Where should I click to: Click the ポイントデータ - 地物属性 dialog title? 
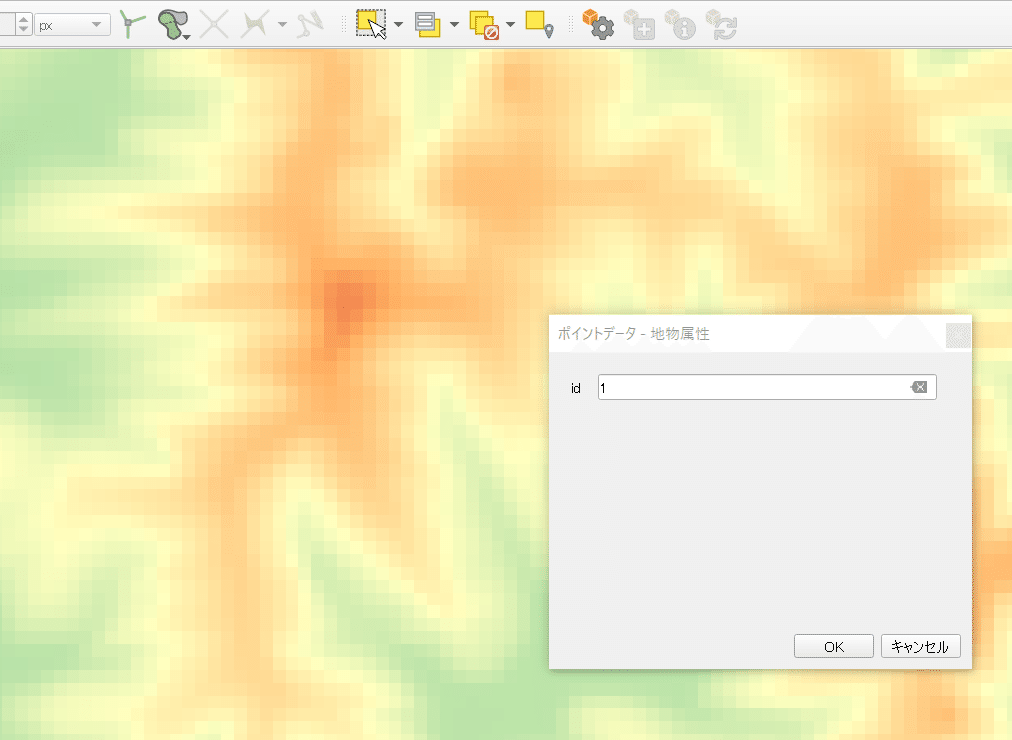633,334
